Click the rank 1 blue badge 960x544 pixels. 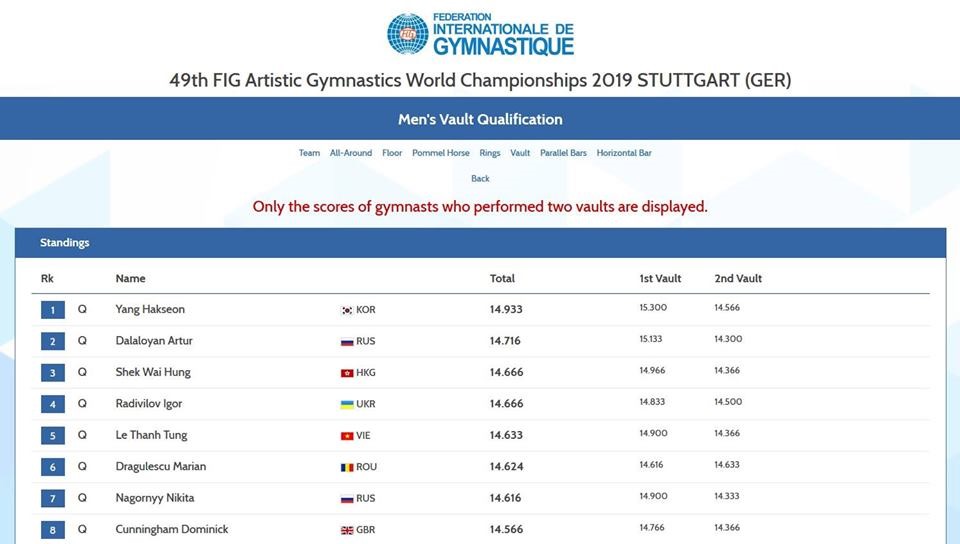pyautogui.click(x=53, y=310)
